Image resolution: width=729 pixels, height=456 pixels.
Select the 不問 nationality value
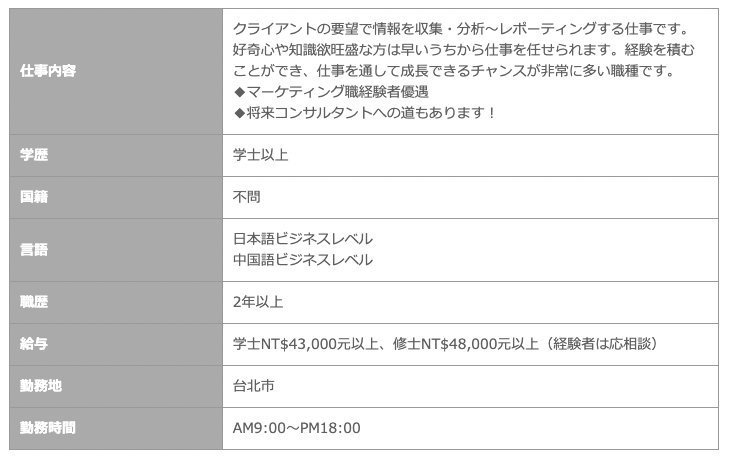click(246, 197)
